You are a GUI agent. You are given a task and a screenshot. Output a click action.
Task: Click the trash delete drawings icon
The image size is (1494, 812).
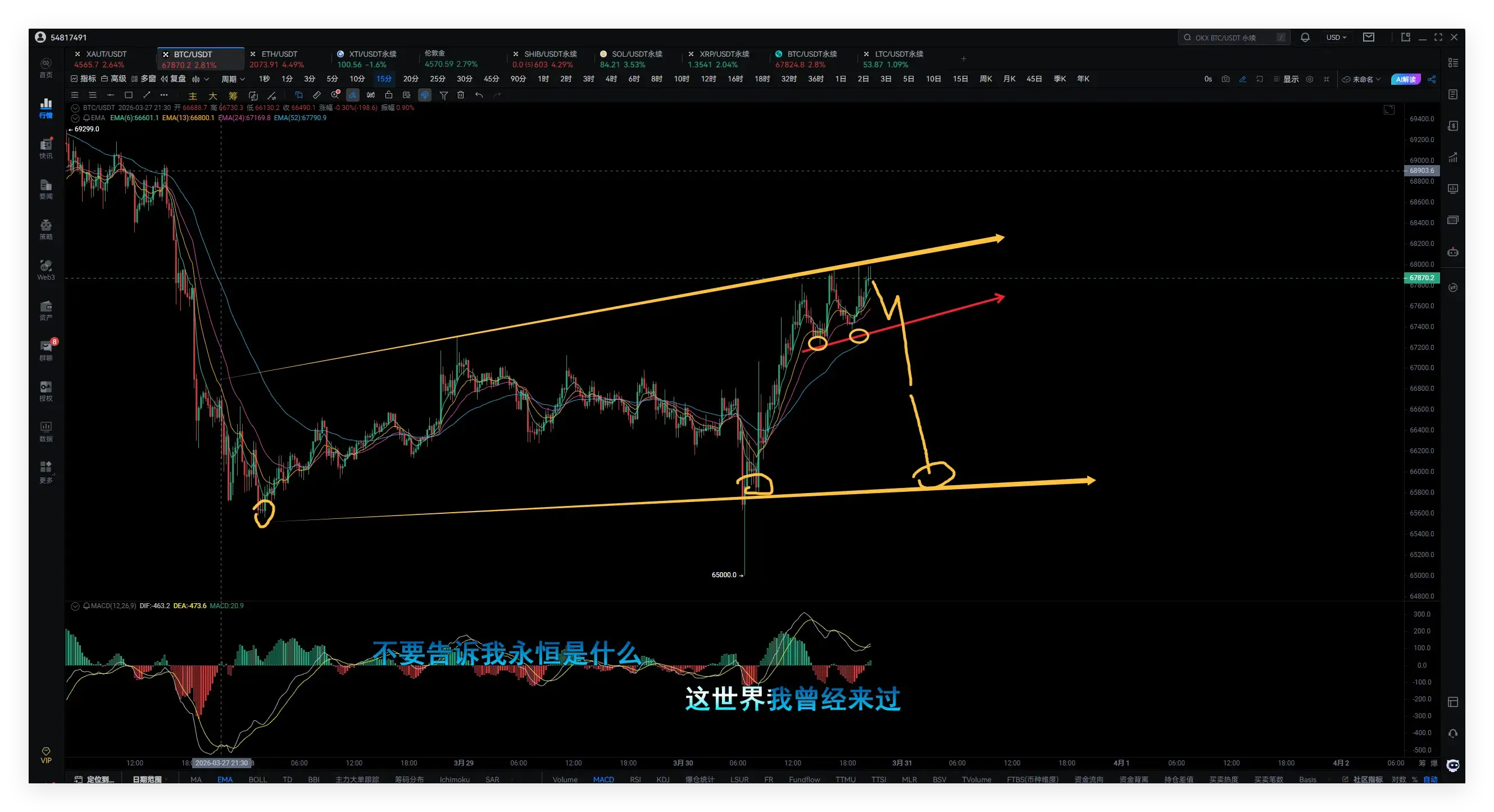461,95
